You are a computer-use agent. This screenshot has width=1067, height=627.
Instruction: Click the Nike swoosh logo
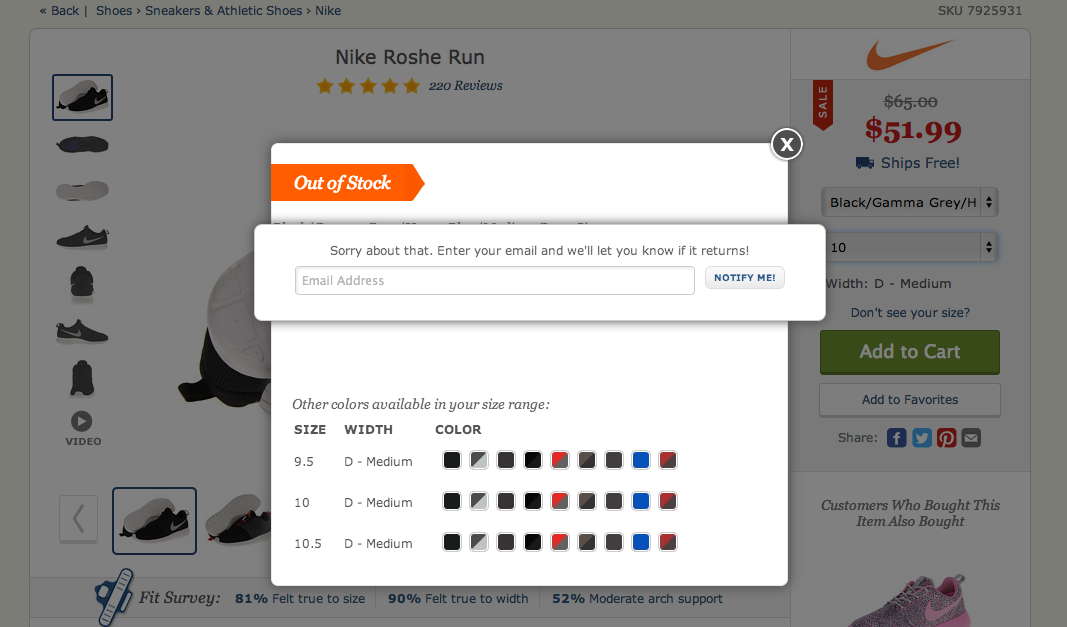[x=910, y=54]
